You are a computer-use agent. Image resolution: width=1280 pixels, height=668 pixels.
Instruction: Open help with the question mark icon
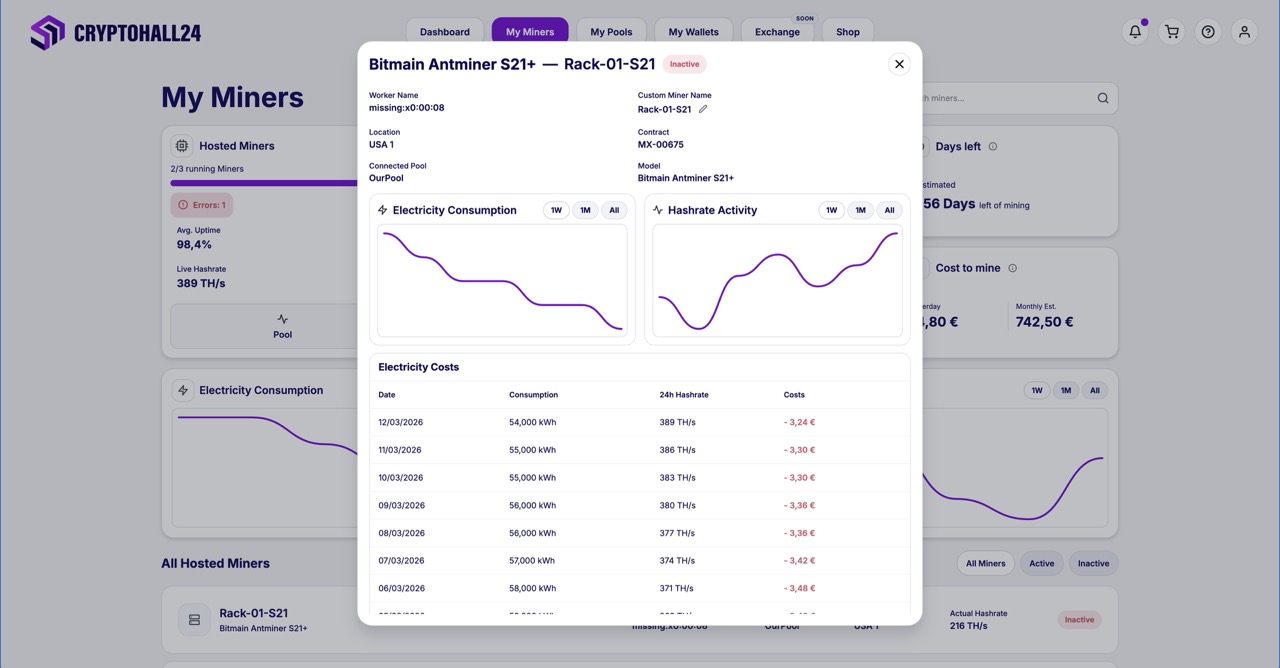pyautogui.click(x=1208, y=31)
